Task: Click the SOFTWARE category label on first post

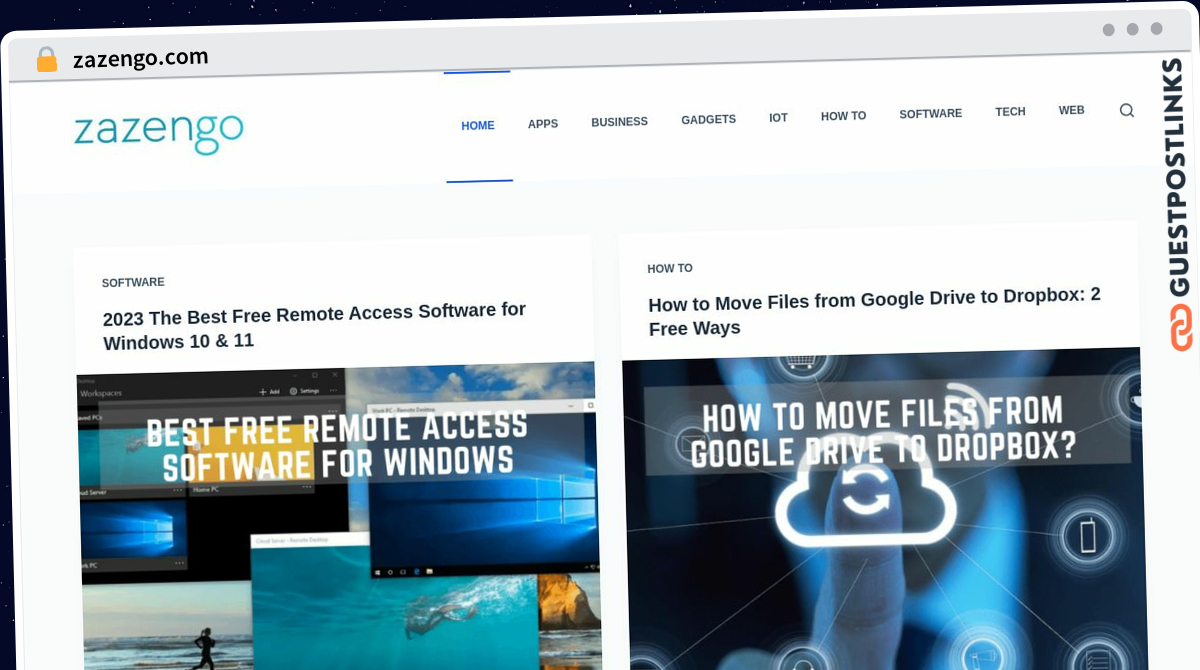Action: point(133,283)
